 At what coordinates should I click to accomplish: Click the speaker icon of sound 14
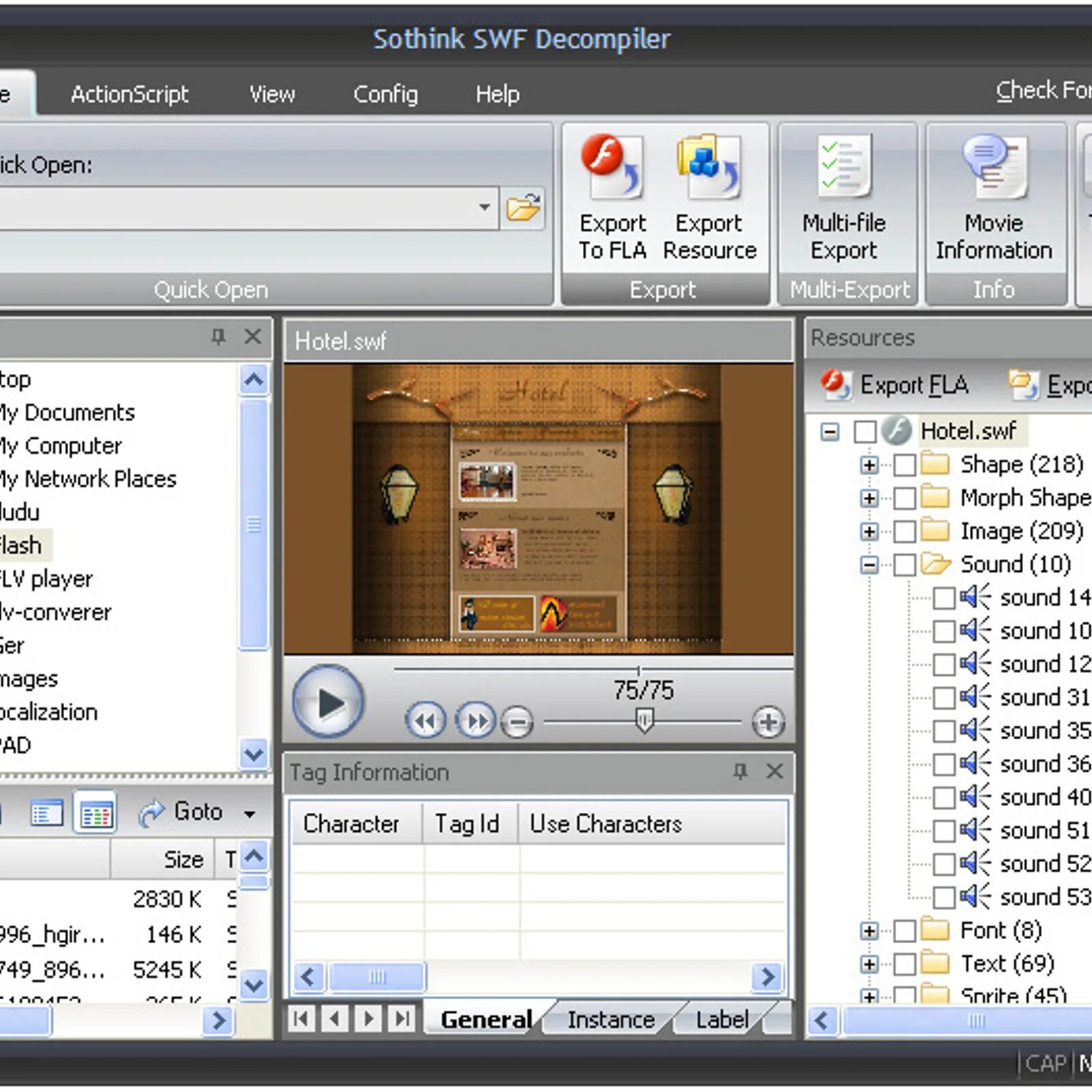point(975,597)
